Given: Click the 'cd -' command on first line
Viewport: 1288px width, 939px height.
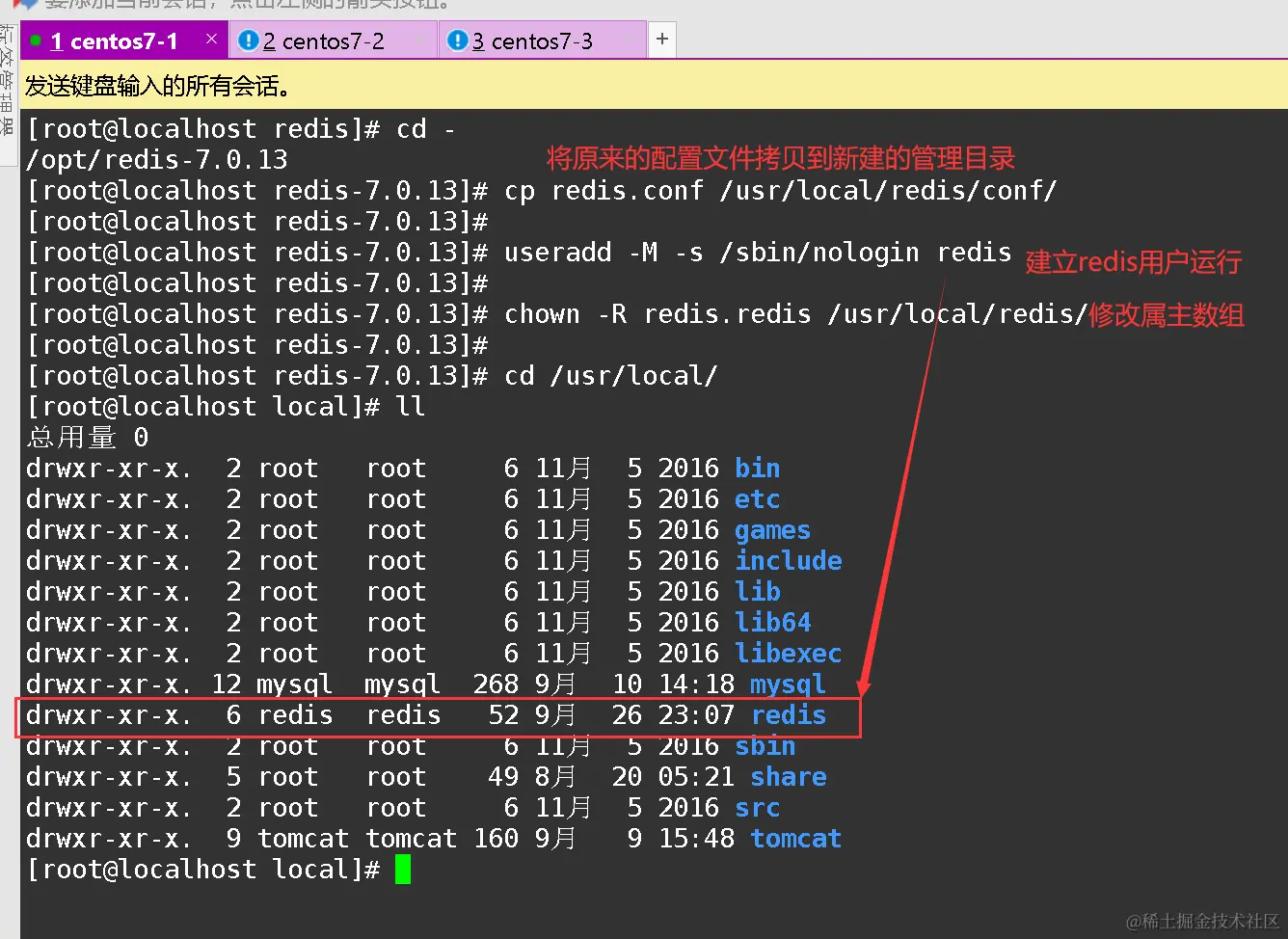Looking at the screenshot, I should pos(426,129).
